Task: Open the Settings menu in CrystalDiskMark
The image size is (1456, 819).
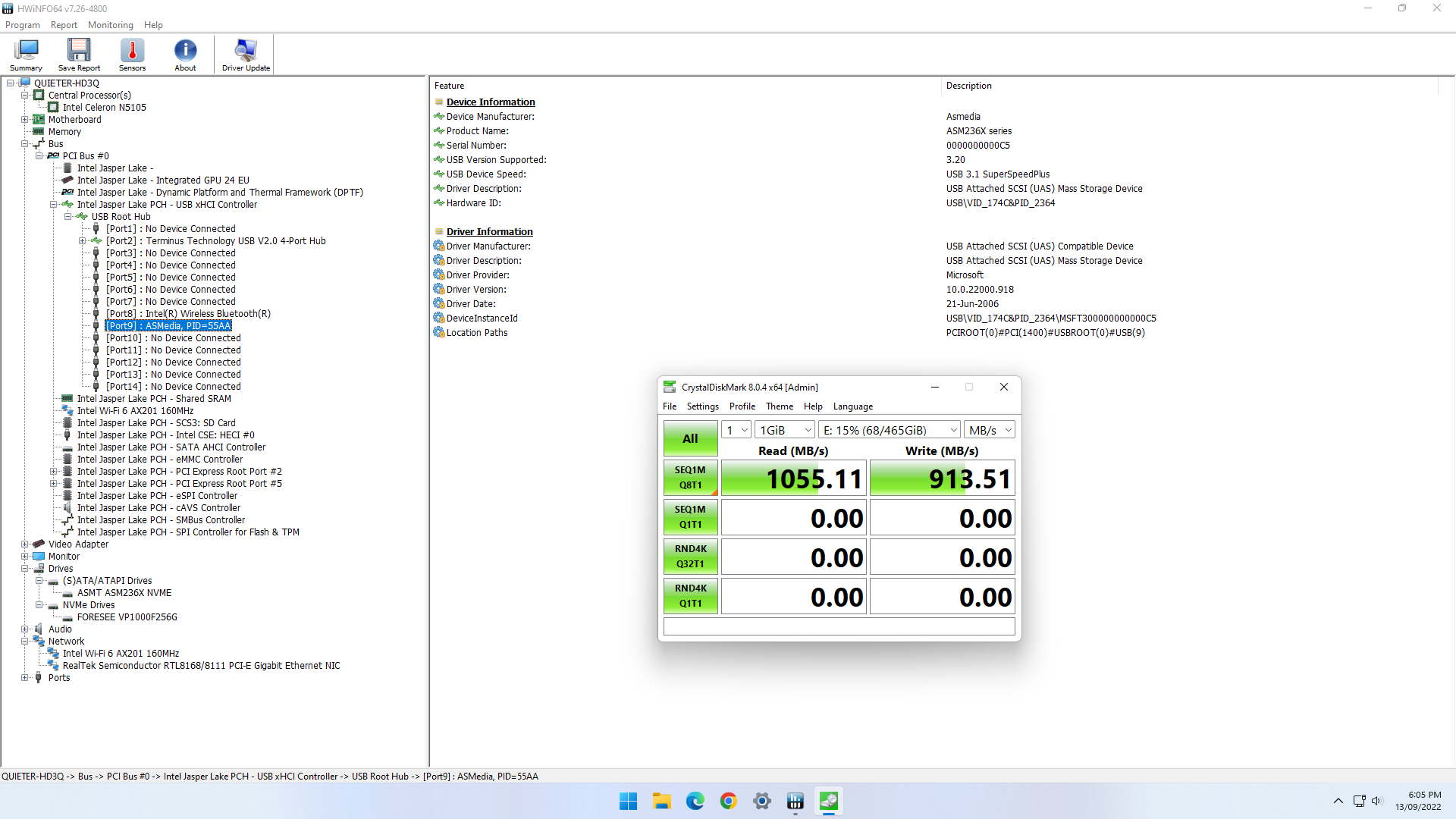Action: pyautogui.click(x=702, y=406)
